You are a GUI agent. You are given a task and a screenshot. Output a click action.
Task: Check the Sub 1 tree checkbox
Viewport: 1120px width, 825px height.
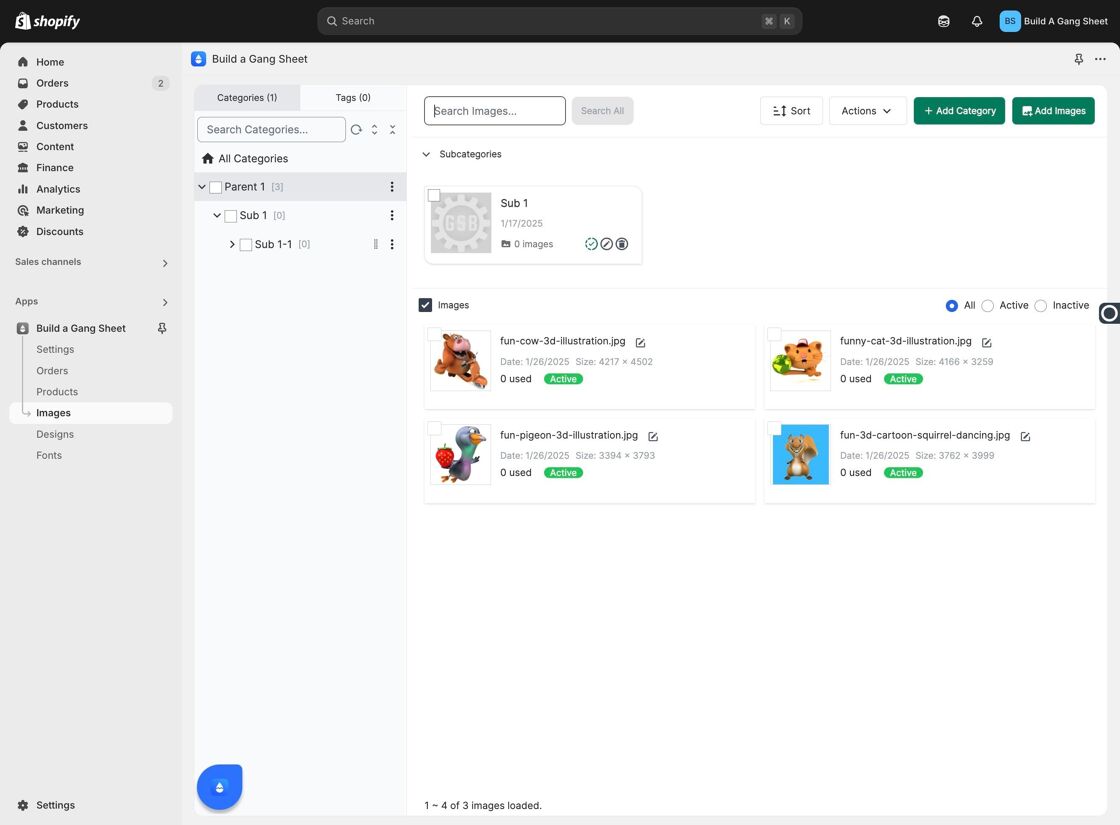tap(230, 216)
